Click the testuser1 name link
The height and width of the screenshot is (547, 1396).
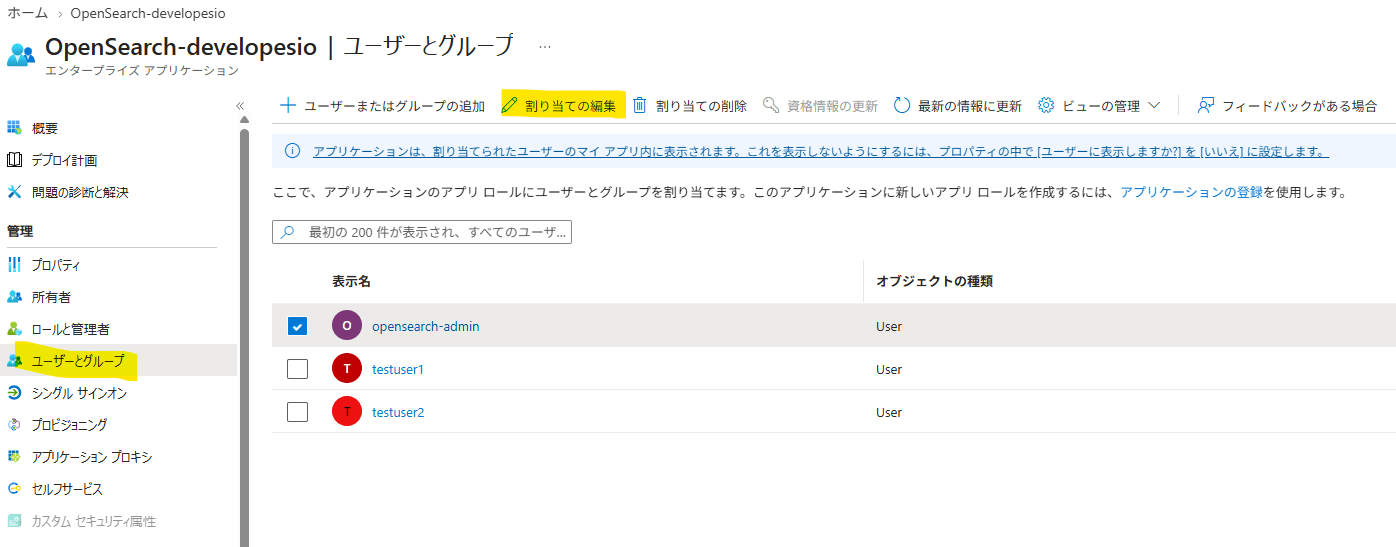pyautogui.click(x=398, y=369)
